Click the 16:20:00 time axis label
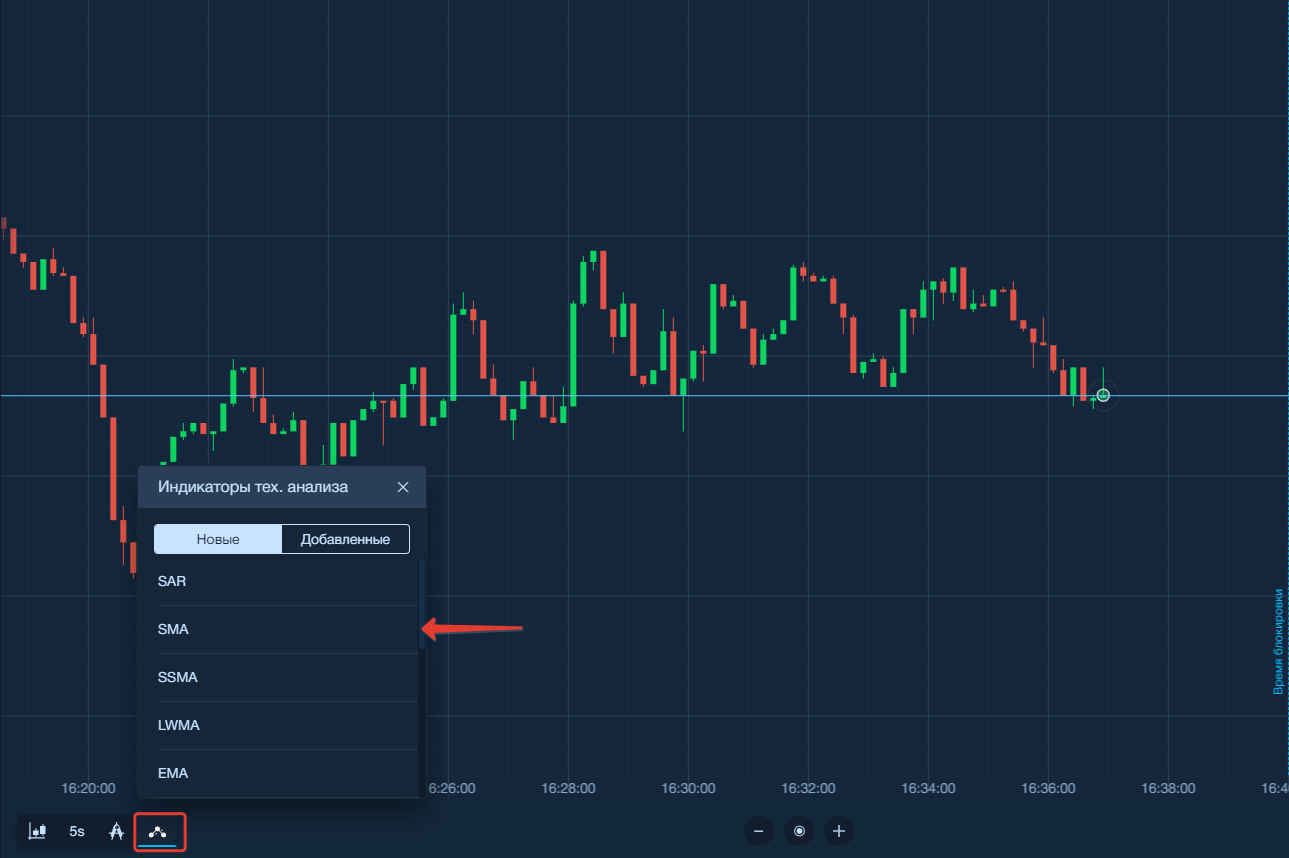Viewport: 1289px width, 858px height. (x=88, y=788)
